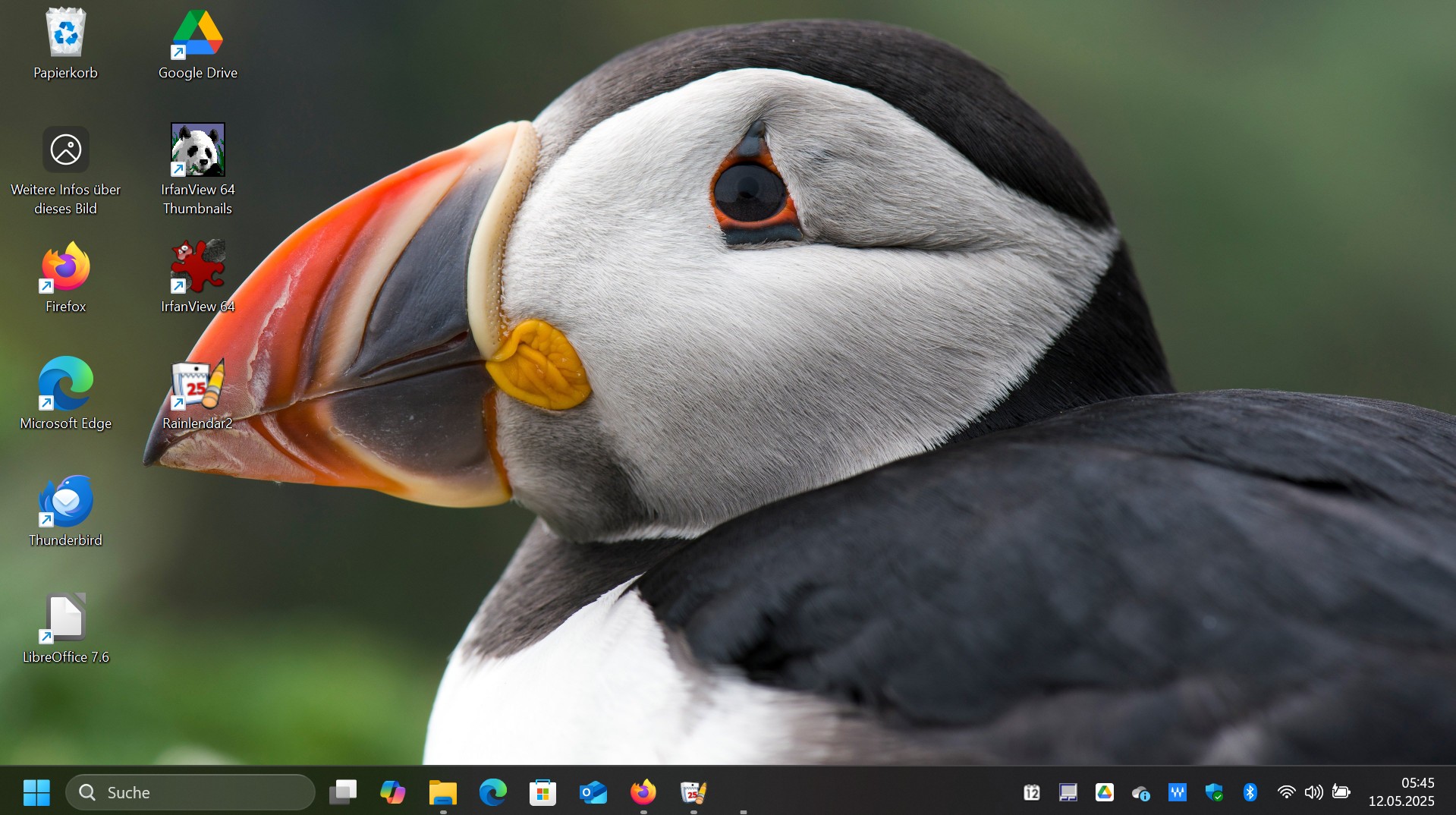
Task: Open the clock and date 12.05.2025 flyout
Action: [x=1401, y=791]
